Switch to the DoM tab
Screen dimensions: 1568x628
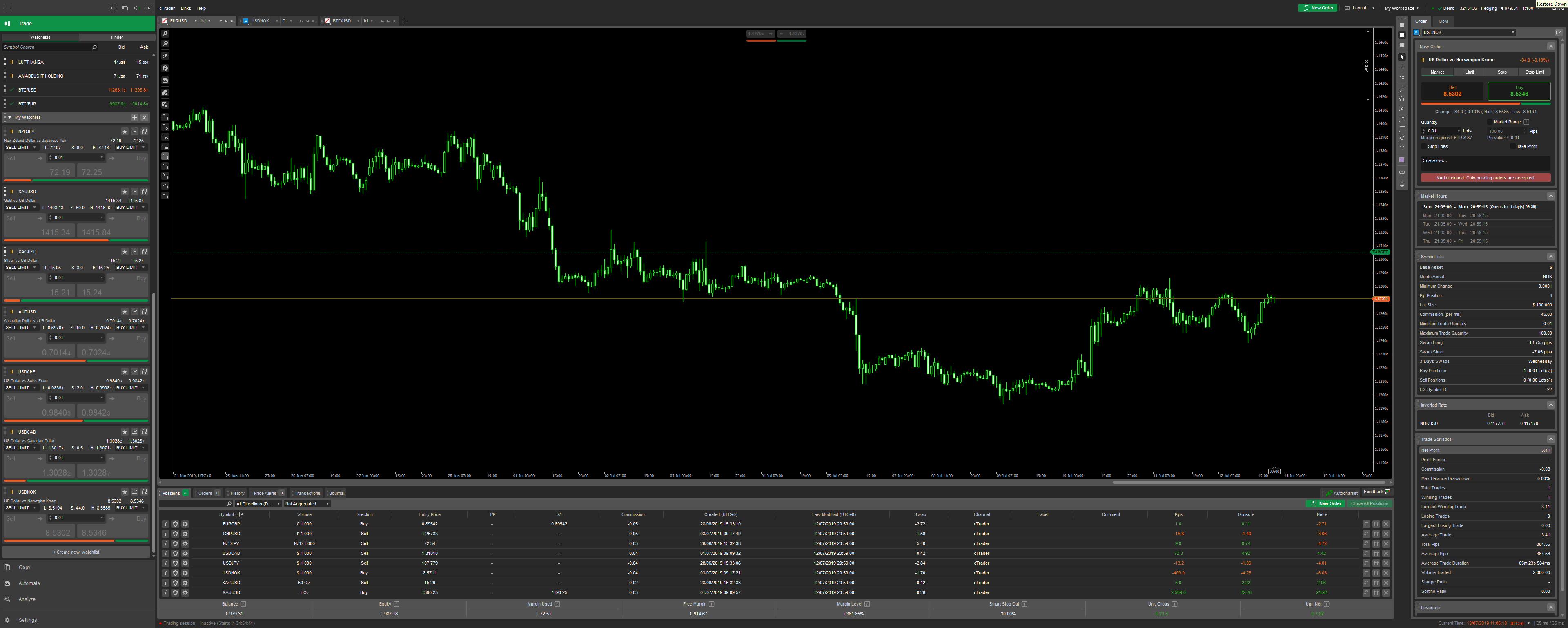(x=1443, y=21)
